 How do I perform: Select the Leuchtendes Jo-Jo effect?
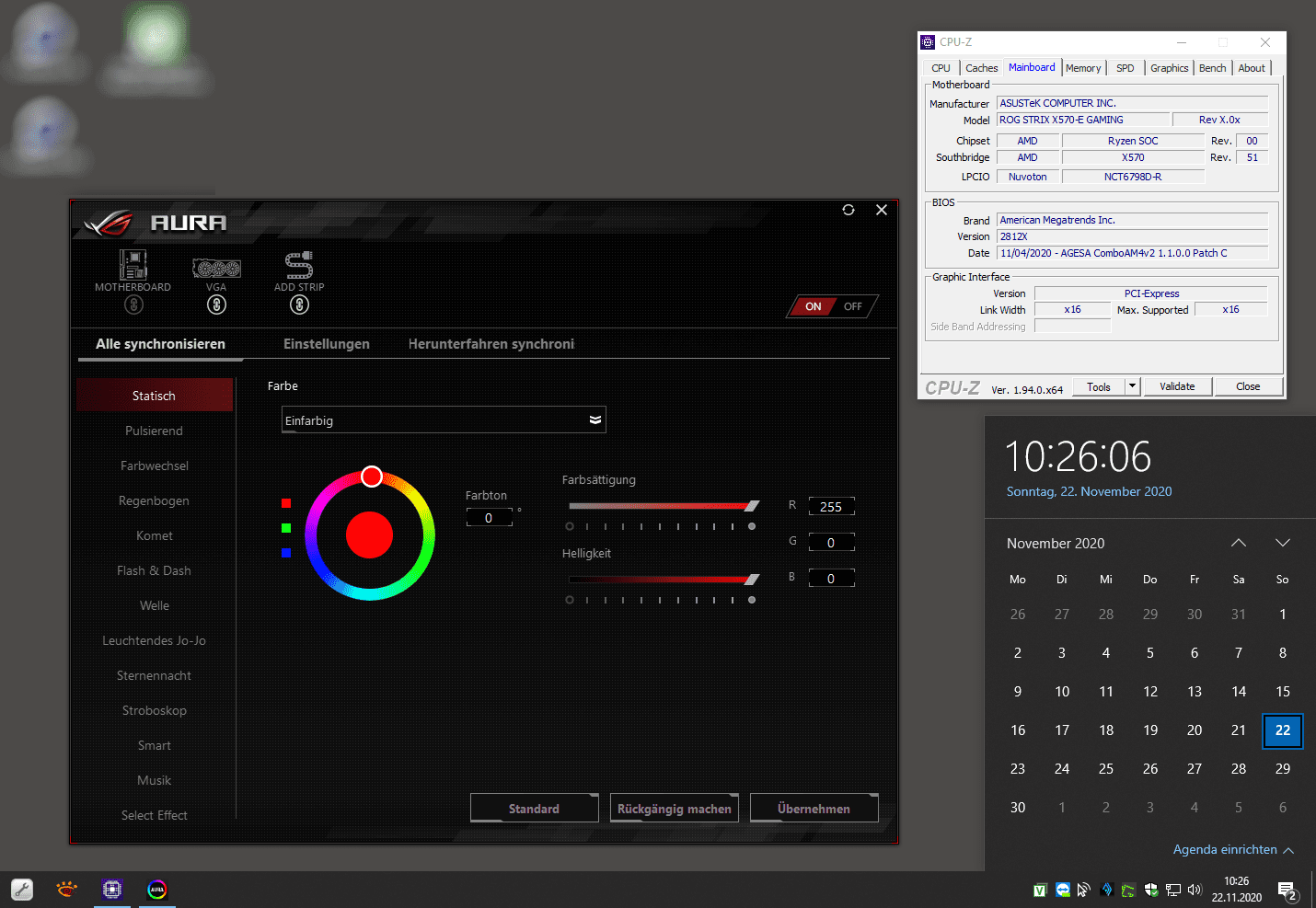(x=155, y=640)
